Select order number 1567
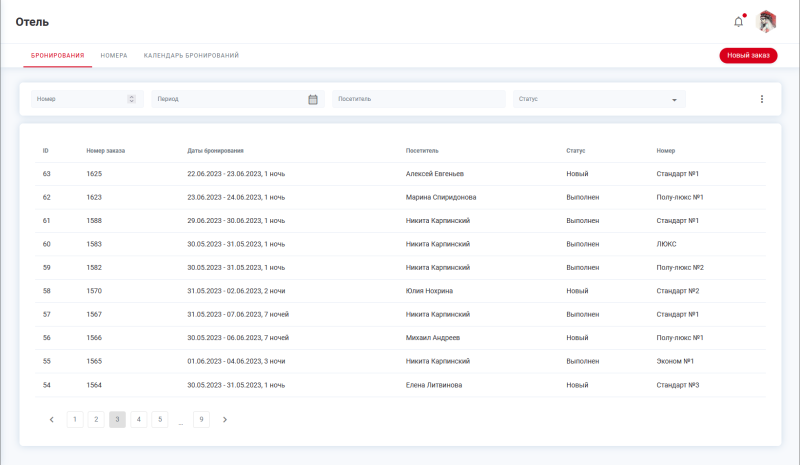Viewport: 800px width, 465px height. (94, 314)
